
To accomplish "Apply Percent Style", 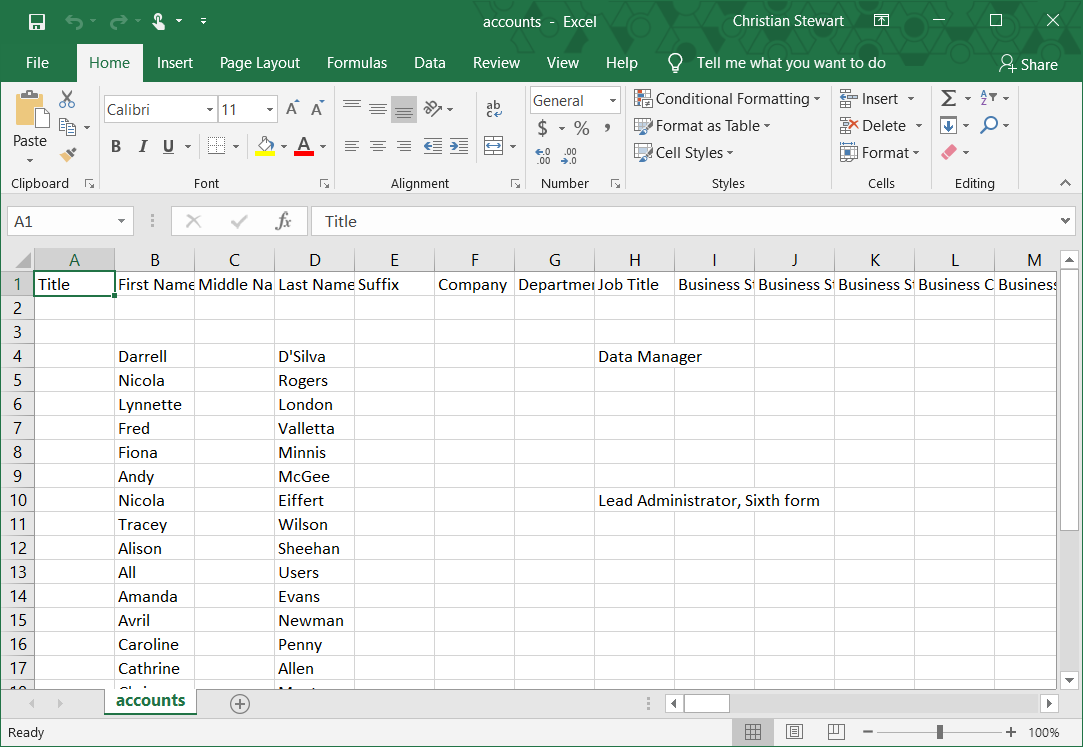I will [x=582, y=128].
